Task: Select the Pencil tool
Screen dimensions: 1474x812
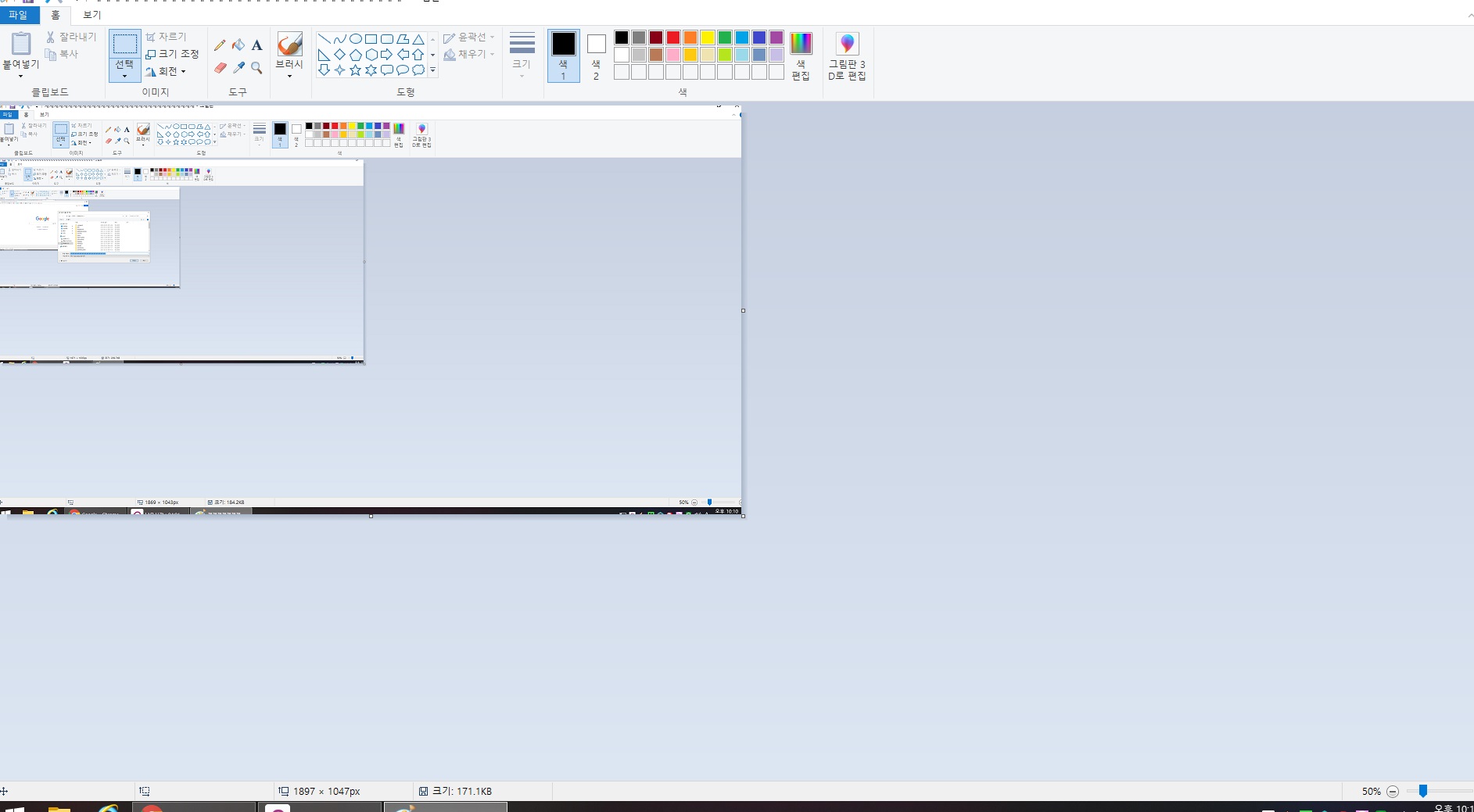Action: pyautogui.click(x=220, y=45)
